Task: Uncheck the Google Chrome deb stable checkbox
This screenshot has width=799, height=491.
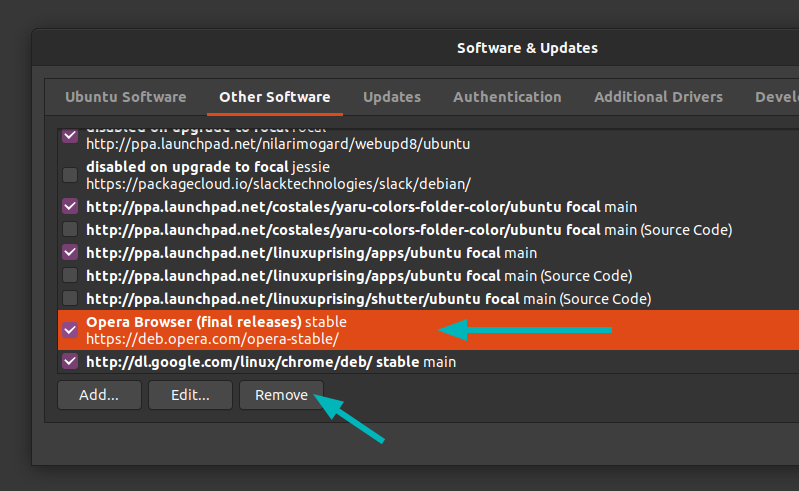Action: click(x=70, y=362)
